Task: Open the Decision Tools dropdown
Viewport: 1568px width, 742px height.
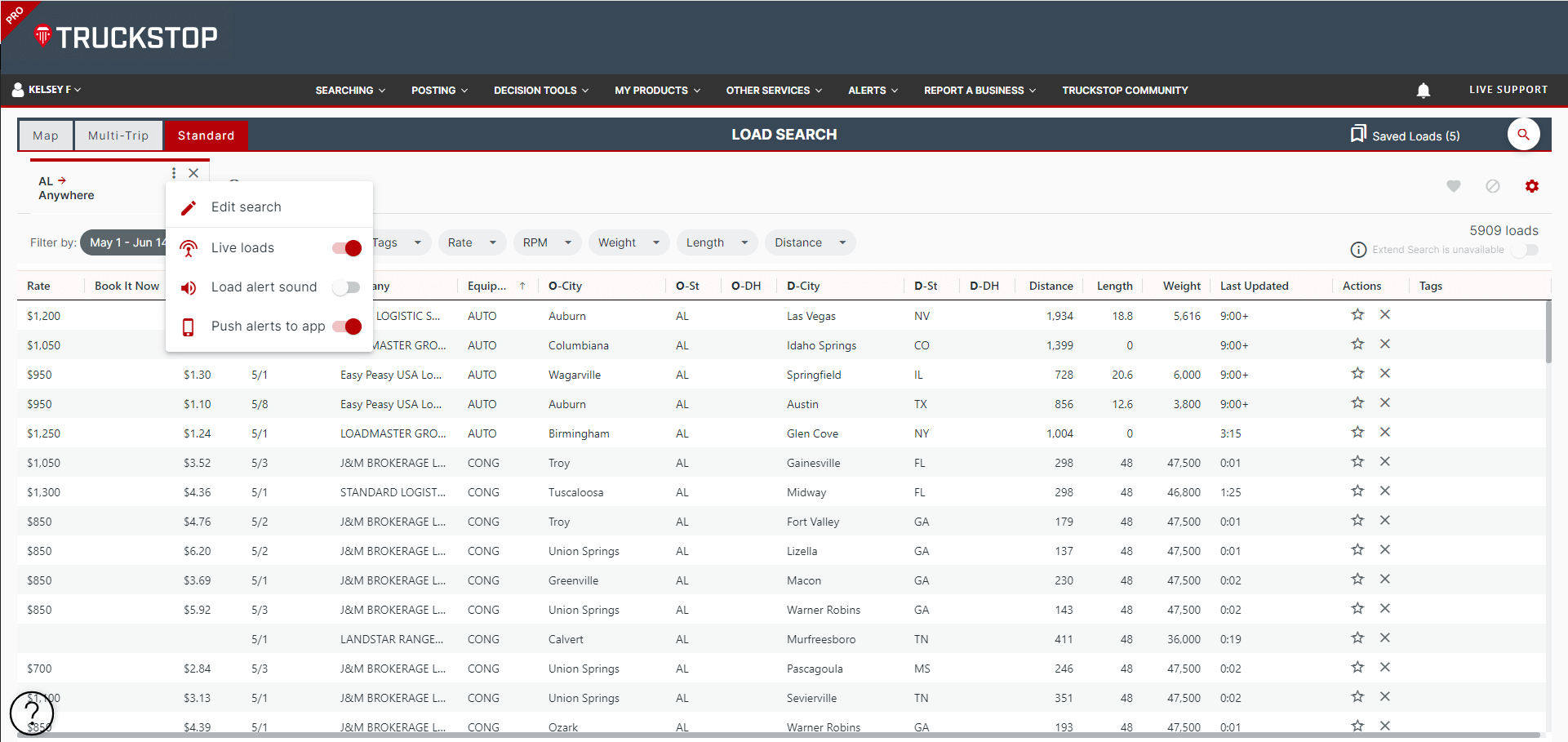Action: (x=541, y=91)
